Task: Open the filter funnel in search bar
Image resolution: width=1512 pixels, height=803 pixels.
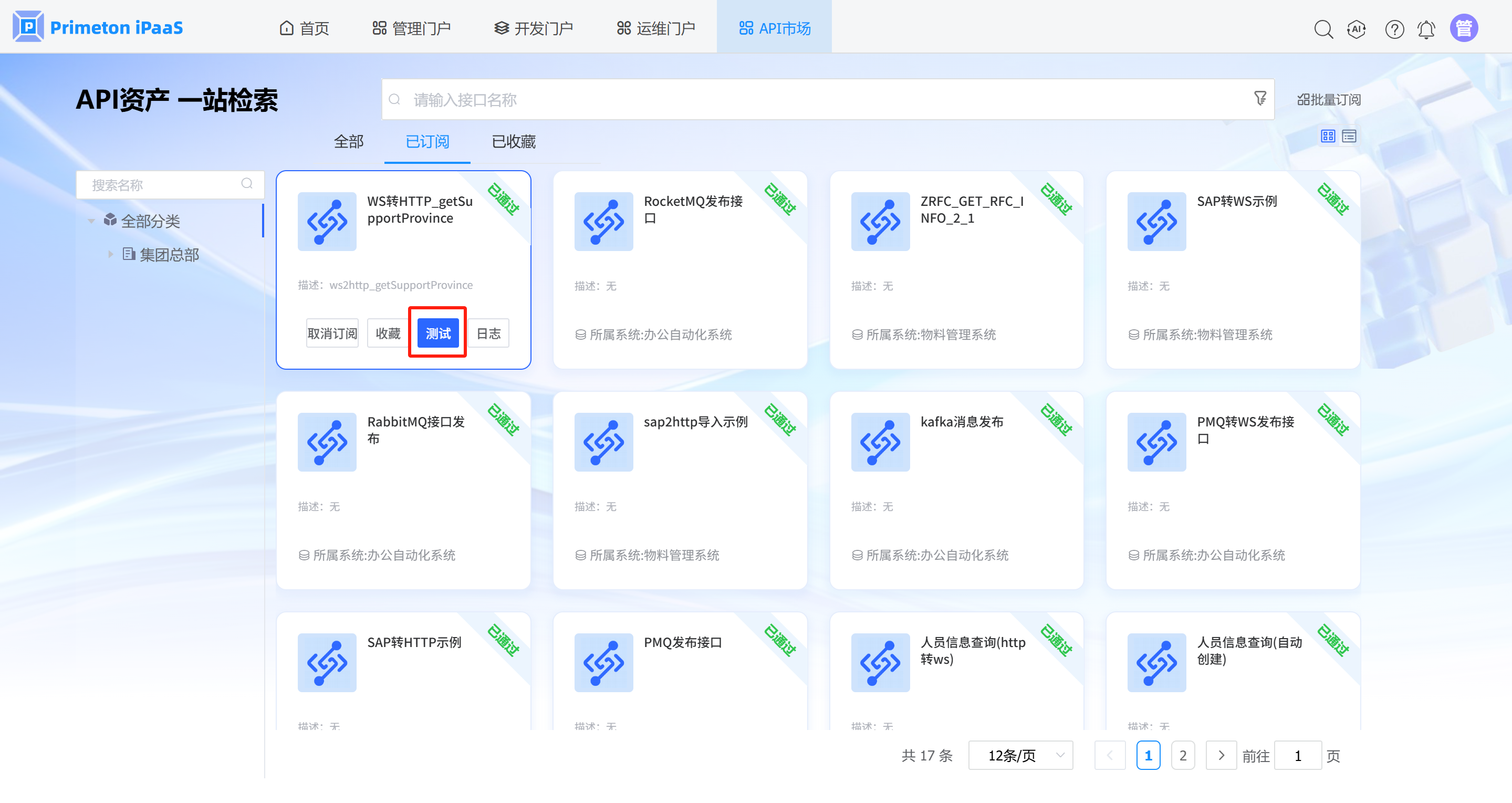Action: point(1259,98)
